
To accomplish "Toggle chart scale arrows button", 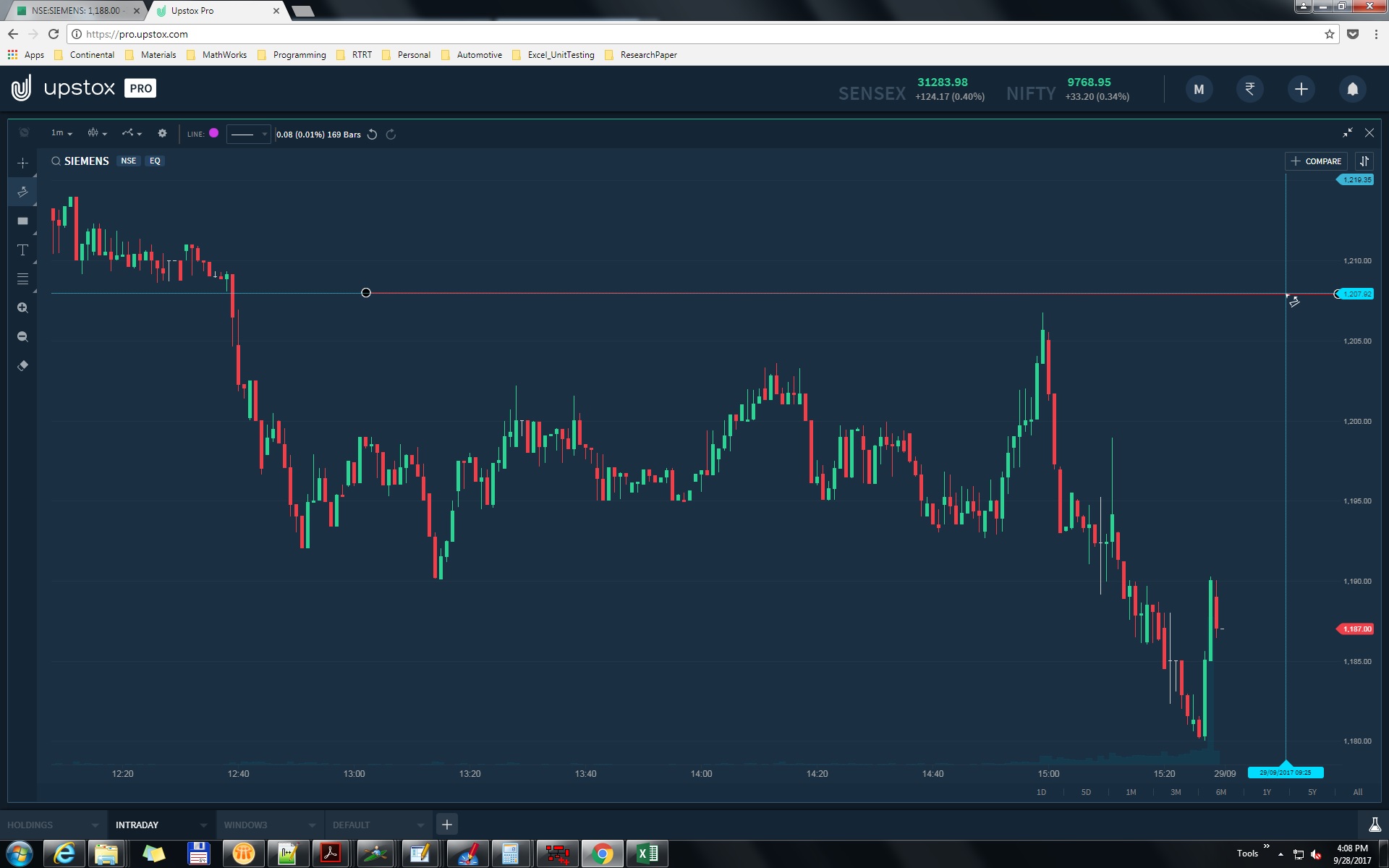I will (1364, 161).
